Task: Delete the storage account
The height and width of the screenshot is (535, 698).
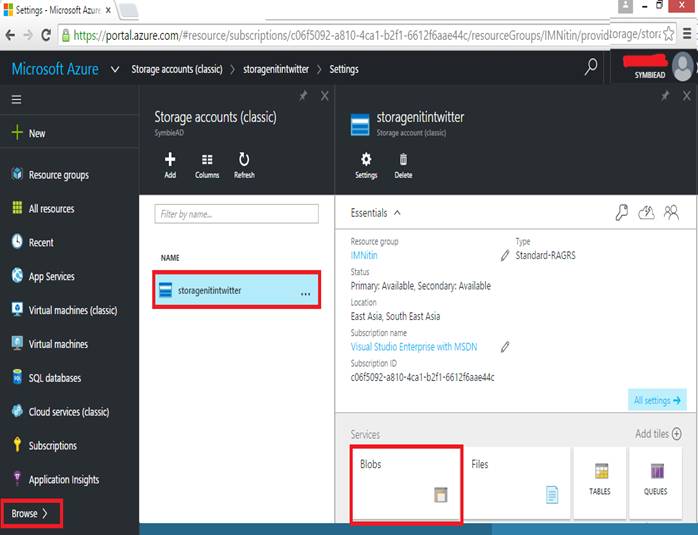Action: click(x=403, y=165)
